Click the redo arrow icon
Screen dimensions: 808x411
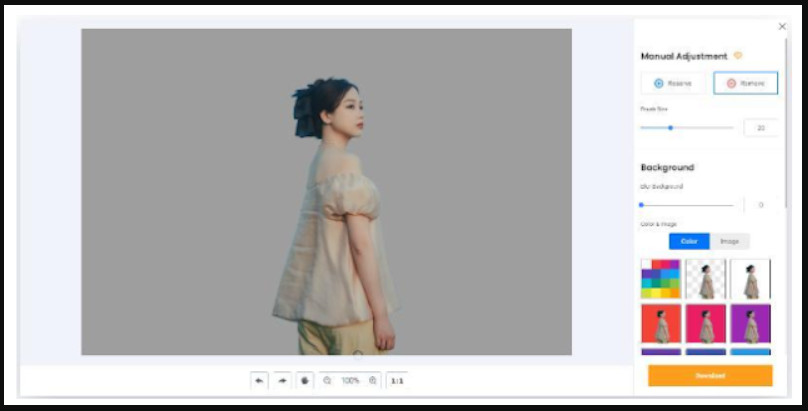(x=282, y=381)
